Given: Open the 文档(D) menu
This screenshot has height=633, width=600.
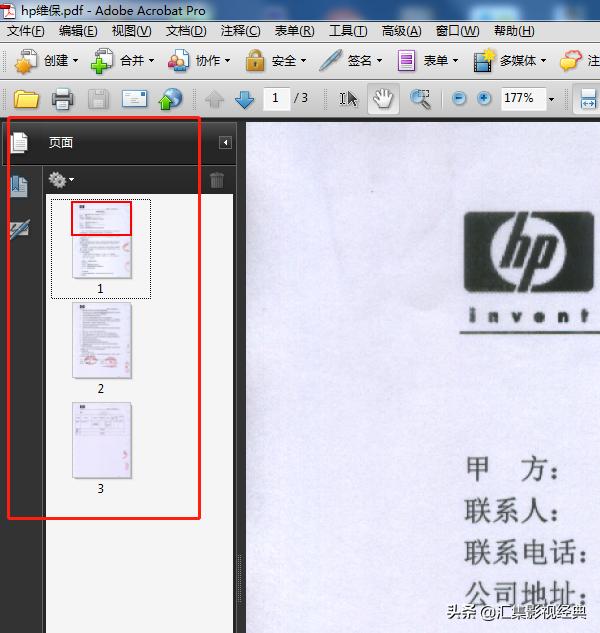Looking at the screenshot, I should point(185,31).
